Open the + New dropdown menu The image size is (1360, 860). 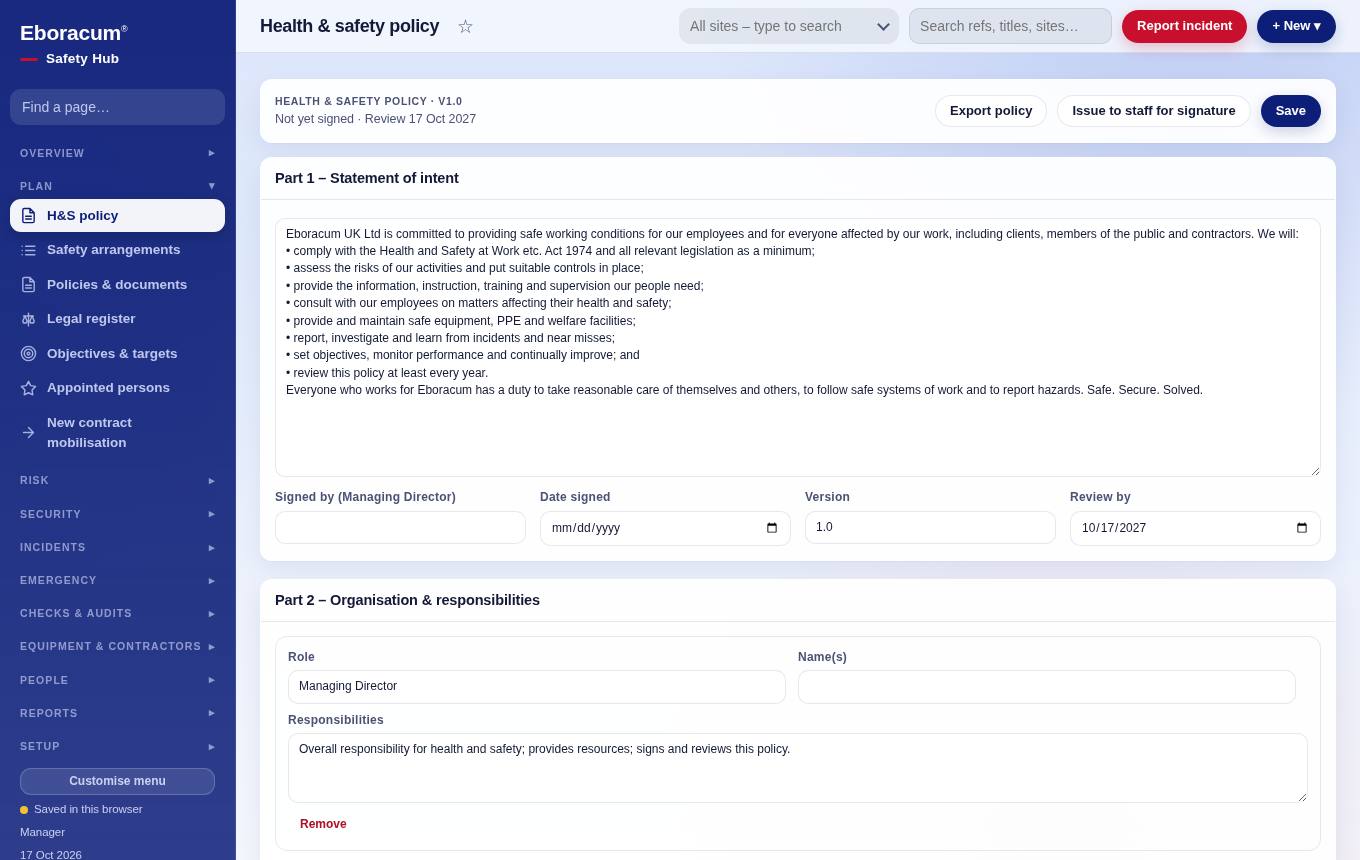point(1296,26)
